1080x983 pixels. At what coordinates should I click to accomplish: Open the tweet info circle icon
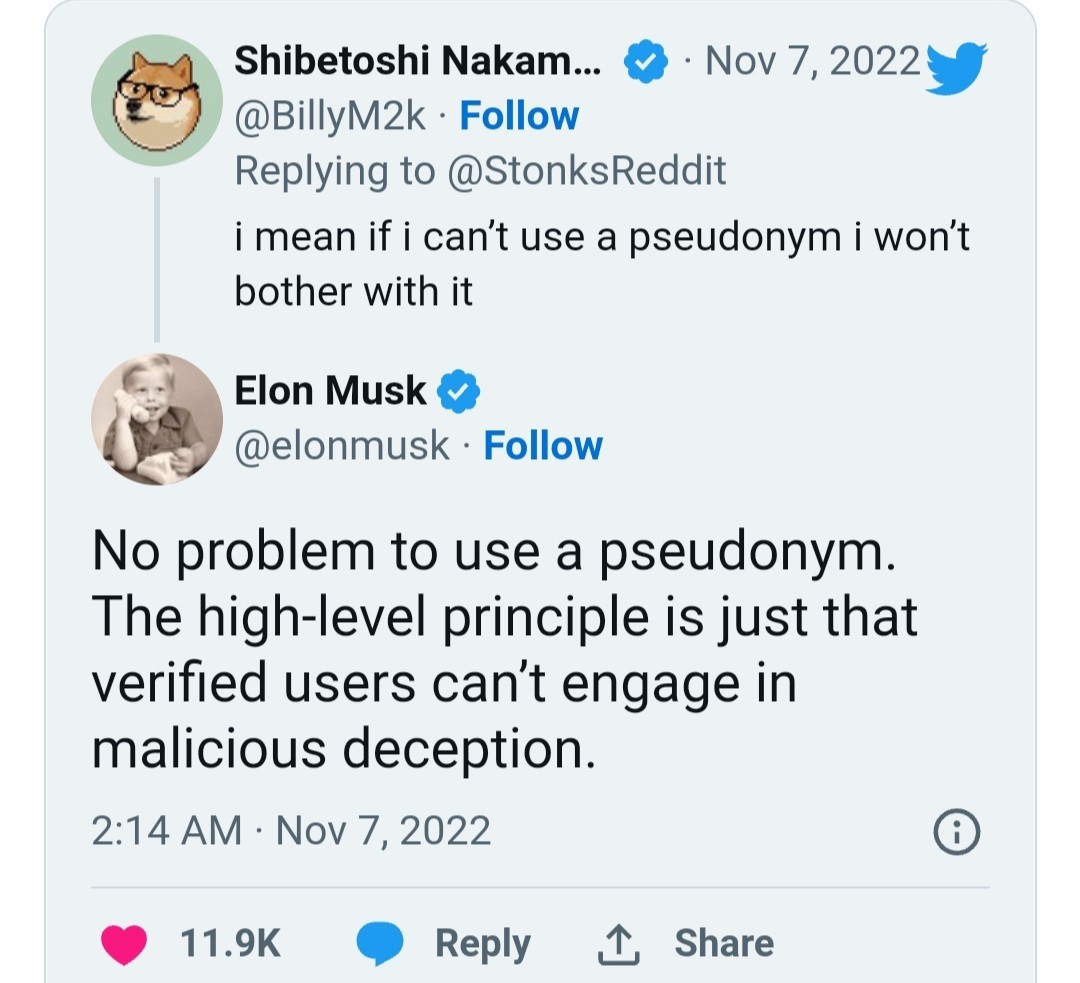coord(956,832)
